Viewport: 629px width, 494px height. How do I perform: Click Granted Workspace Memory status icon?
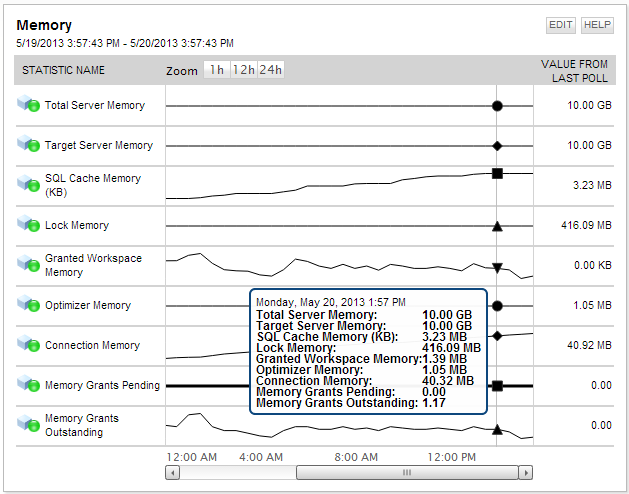(28, 263)
